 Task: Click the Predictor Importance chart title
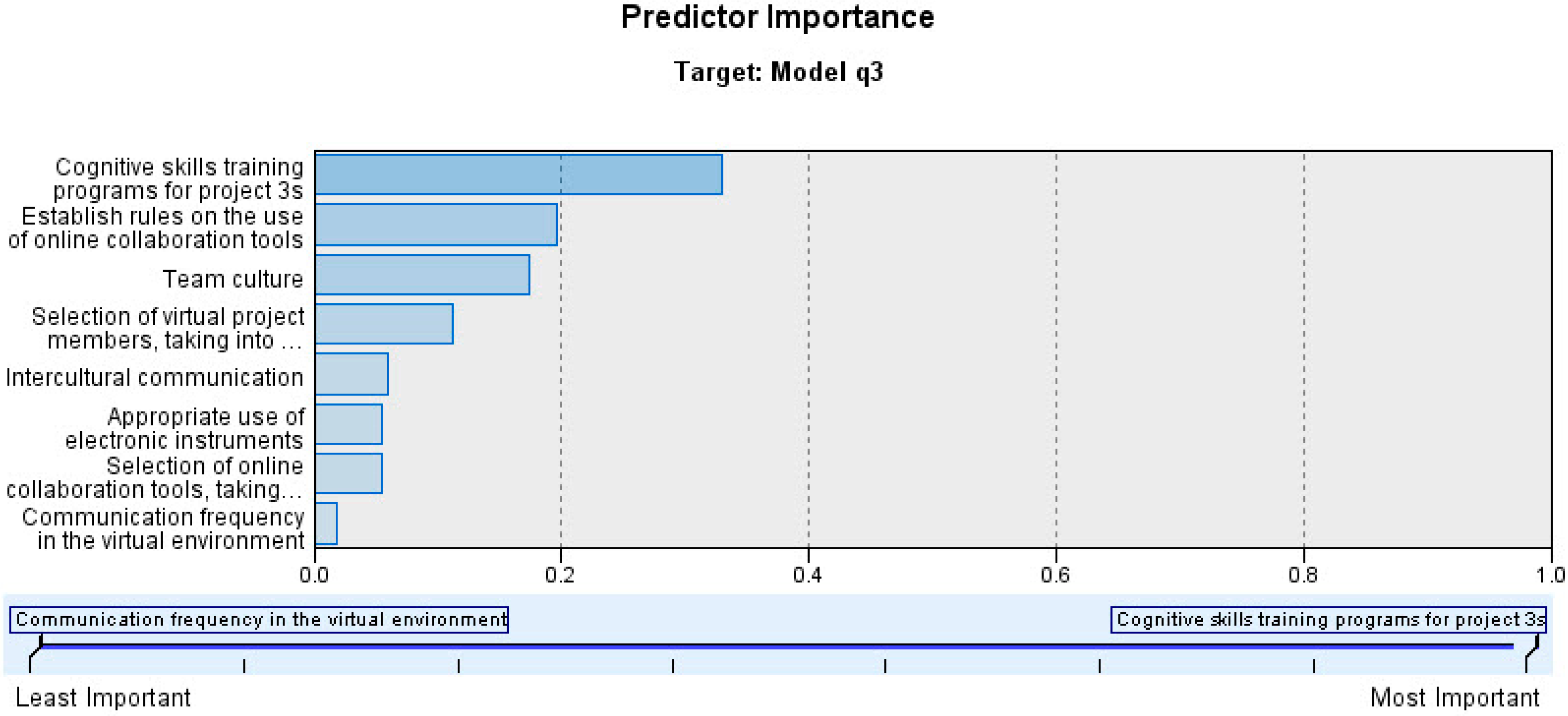click(x=777, y=17)
